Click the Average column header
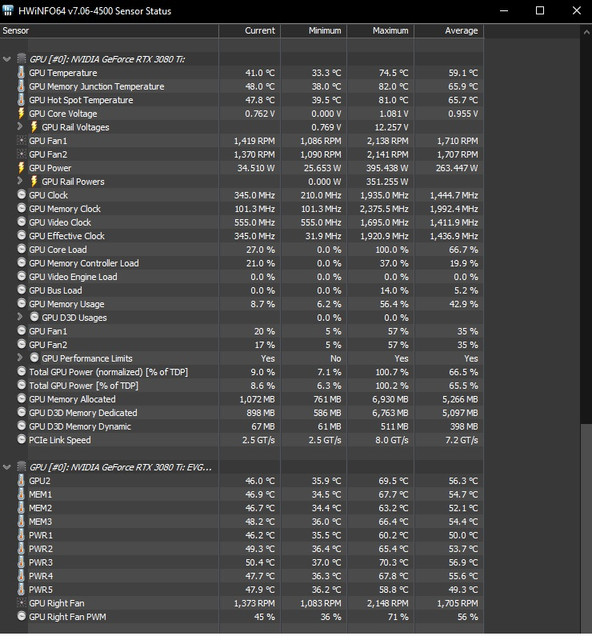 449,31
